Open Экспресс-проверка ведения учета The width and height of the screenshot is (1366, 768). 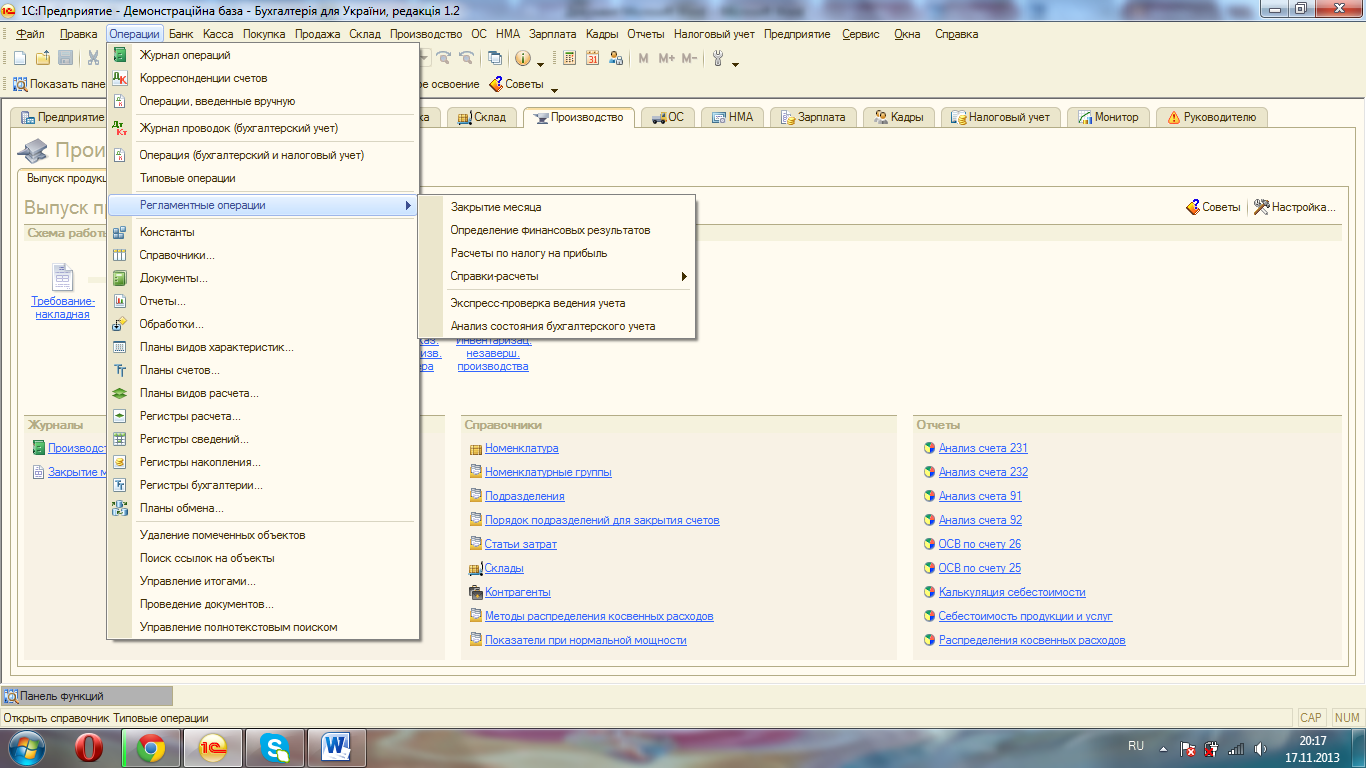pyautogui.click(x=556, y=303)
